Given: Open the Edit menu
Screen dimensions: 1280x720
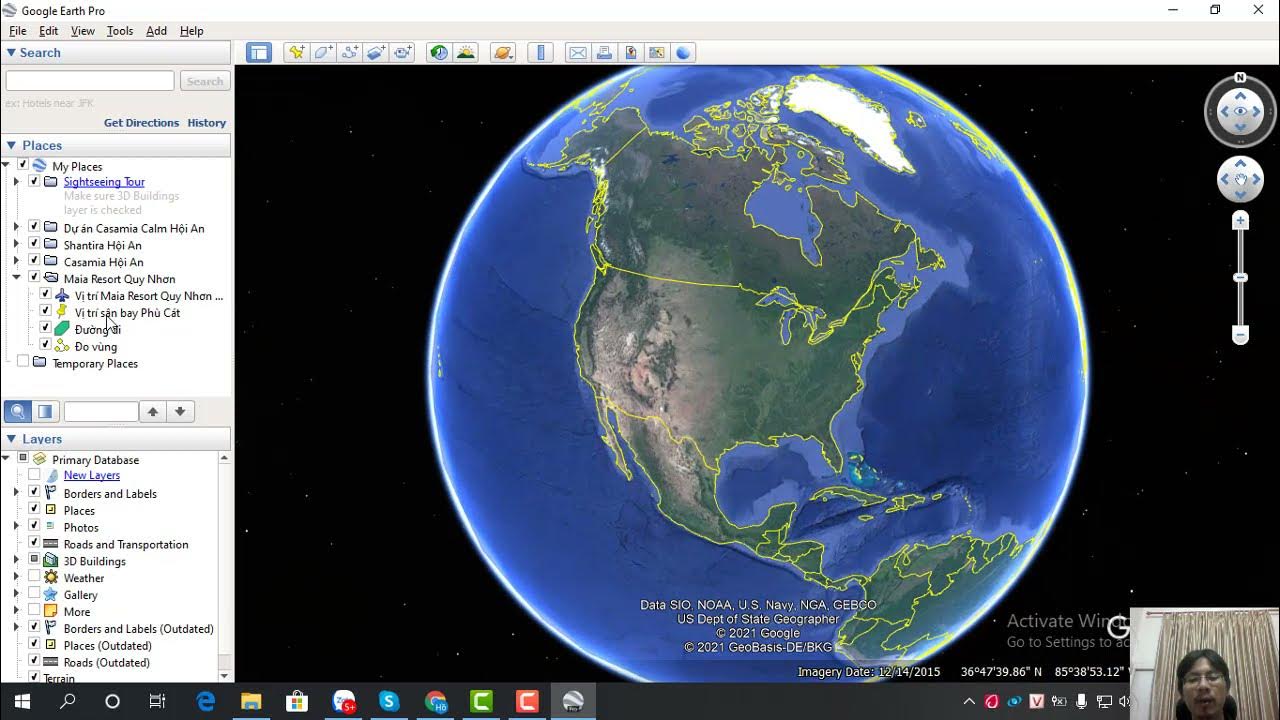Looking at the screenshot, I should tap(48, 31).
